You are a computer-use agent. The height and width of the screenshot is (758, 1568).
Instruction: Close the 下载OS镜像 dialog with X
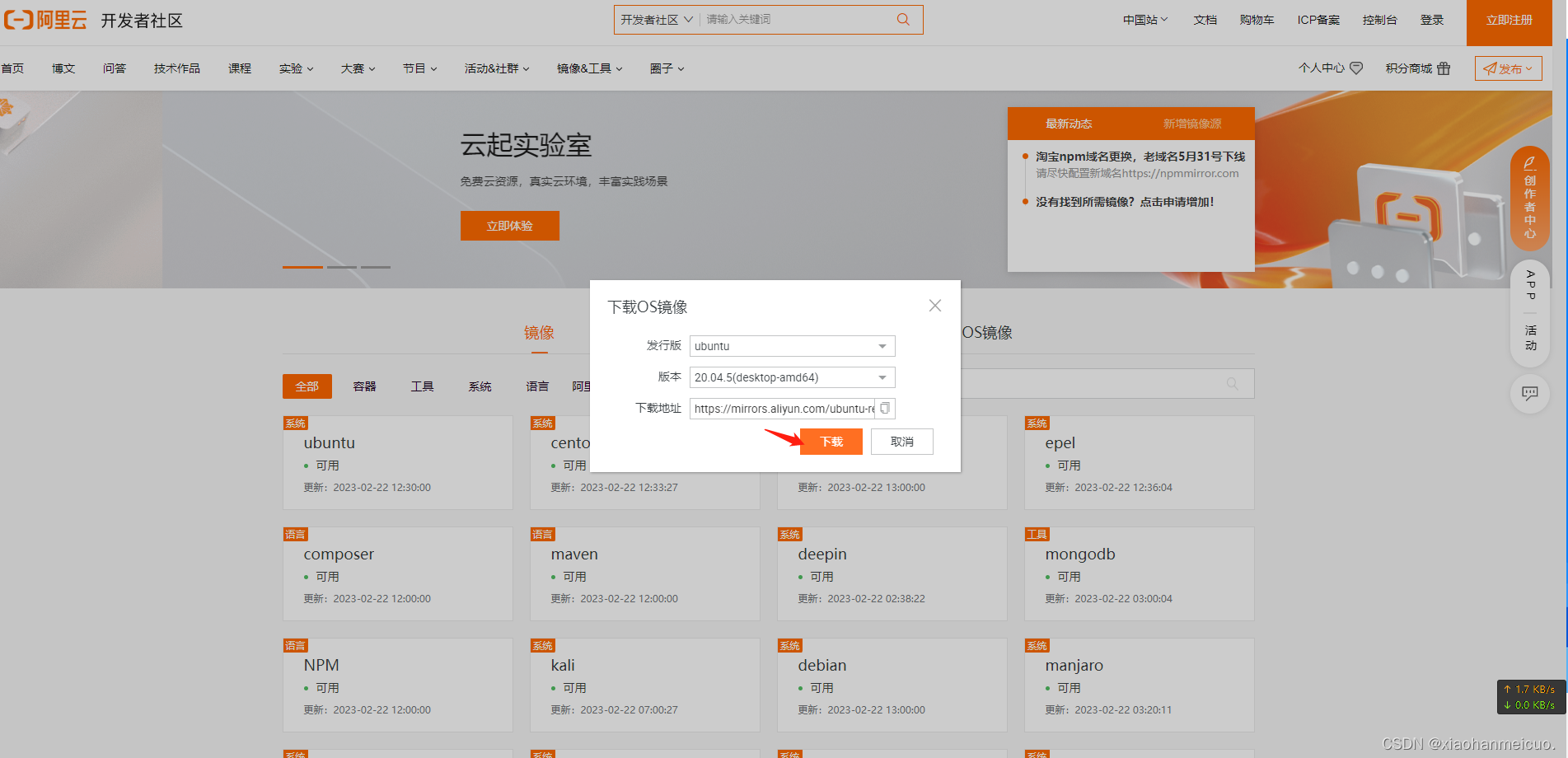pyautogui.click(x=935, y=306)
